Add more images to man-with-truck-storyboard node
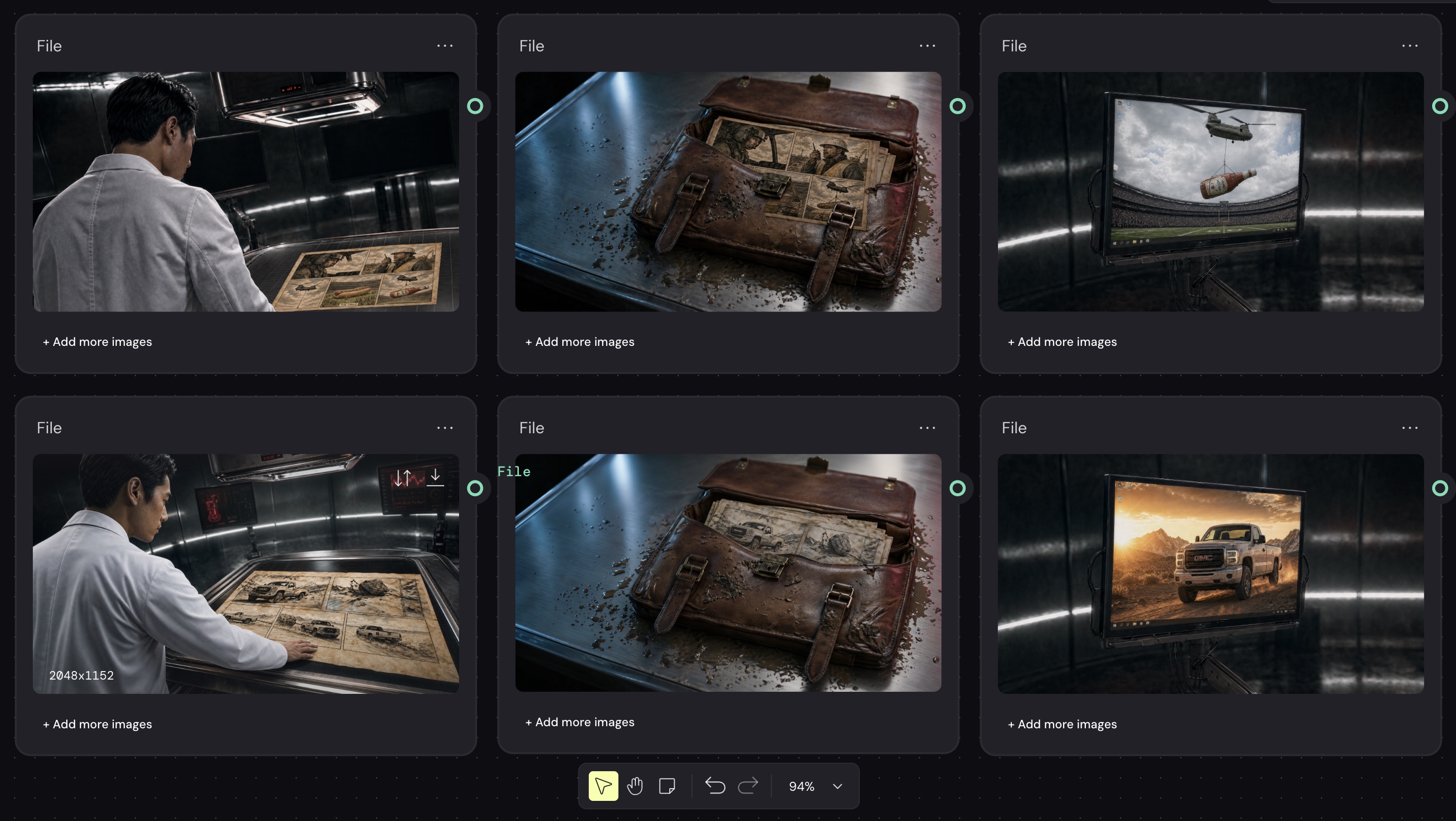 click(97, 724)
